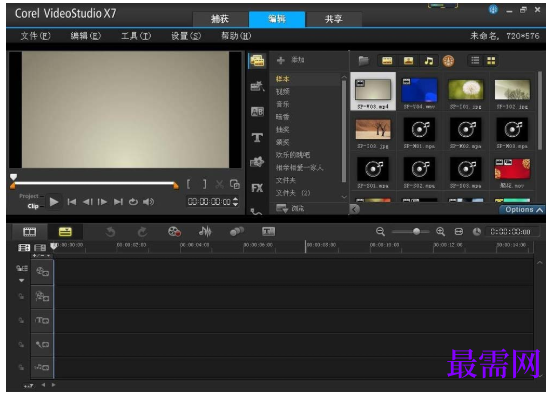
Task: Select the SP-V03.mp4 thumbnail
Action: click(x=373, y=92)
